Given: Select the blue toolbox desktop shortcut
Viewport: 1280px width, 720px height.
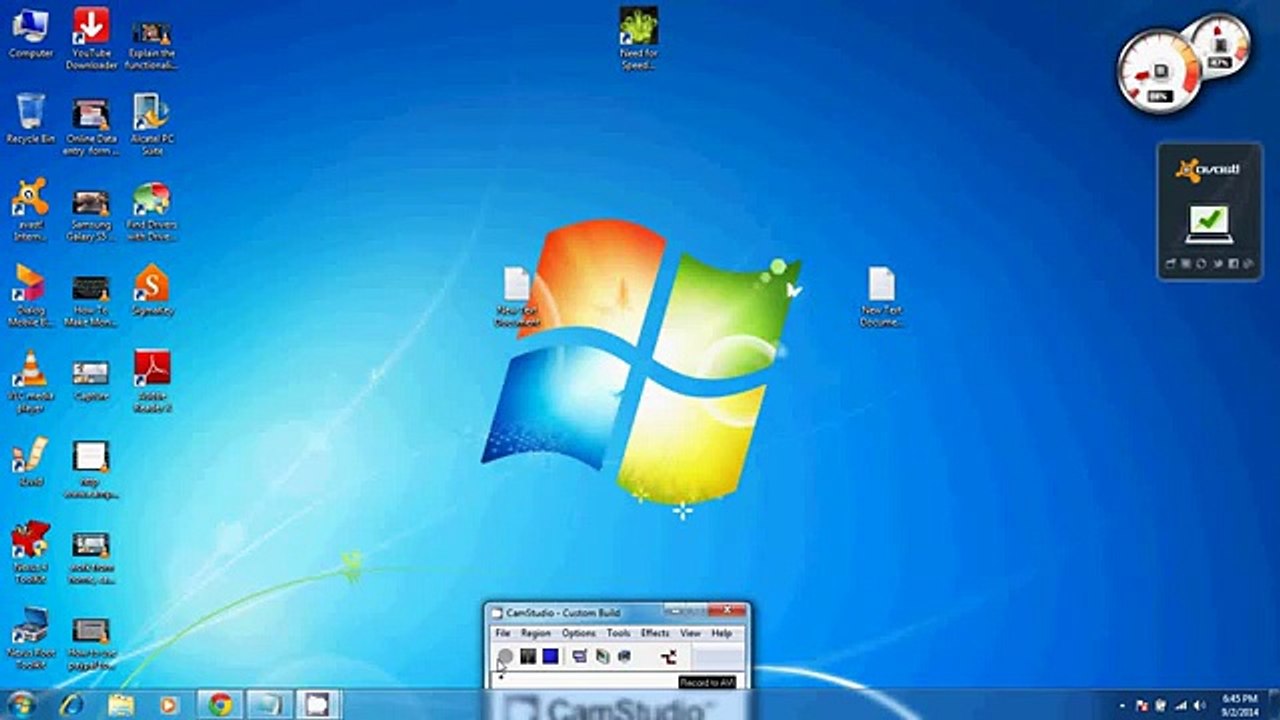Looking at the screenshot, I should pos(31,639).
